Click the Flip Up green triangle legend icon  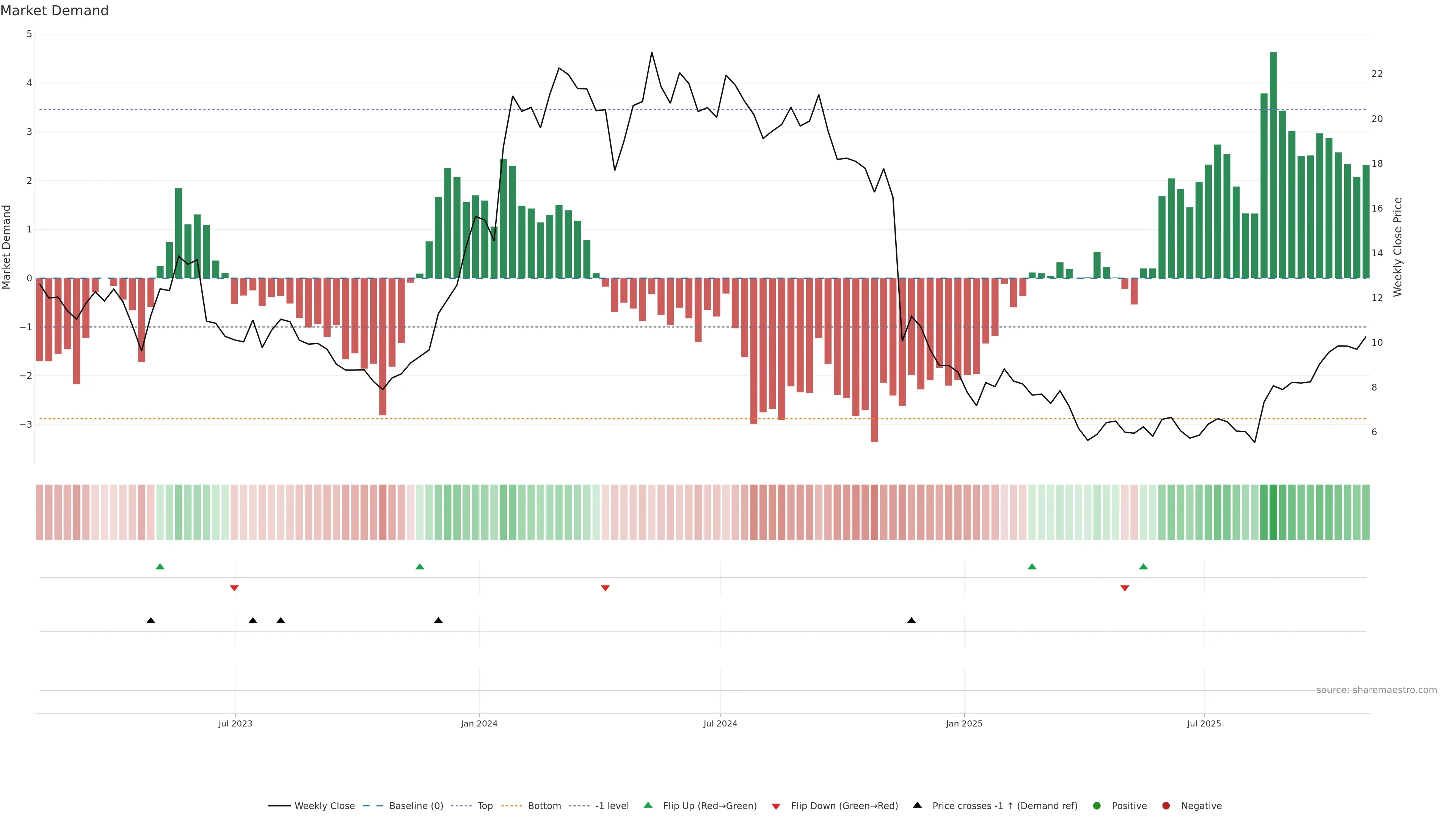tap(648, 805)
